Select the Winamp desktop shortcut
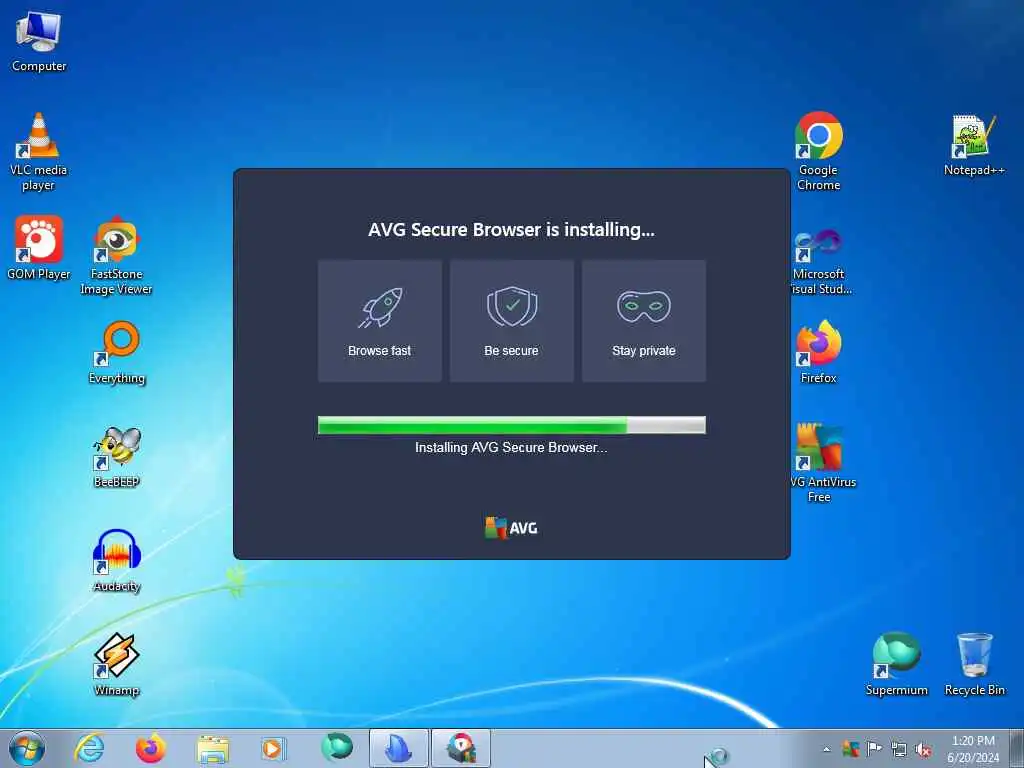This screenshot has height=768, width=1024. (117, 664)
